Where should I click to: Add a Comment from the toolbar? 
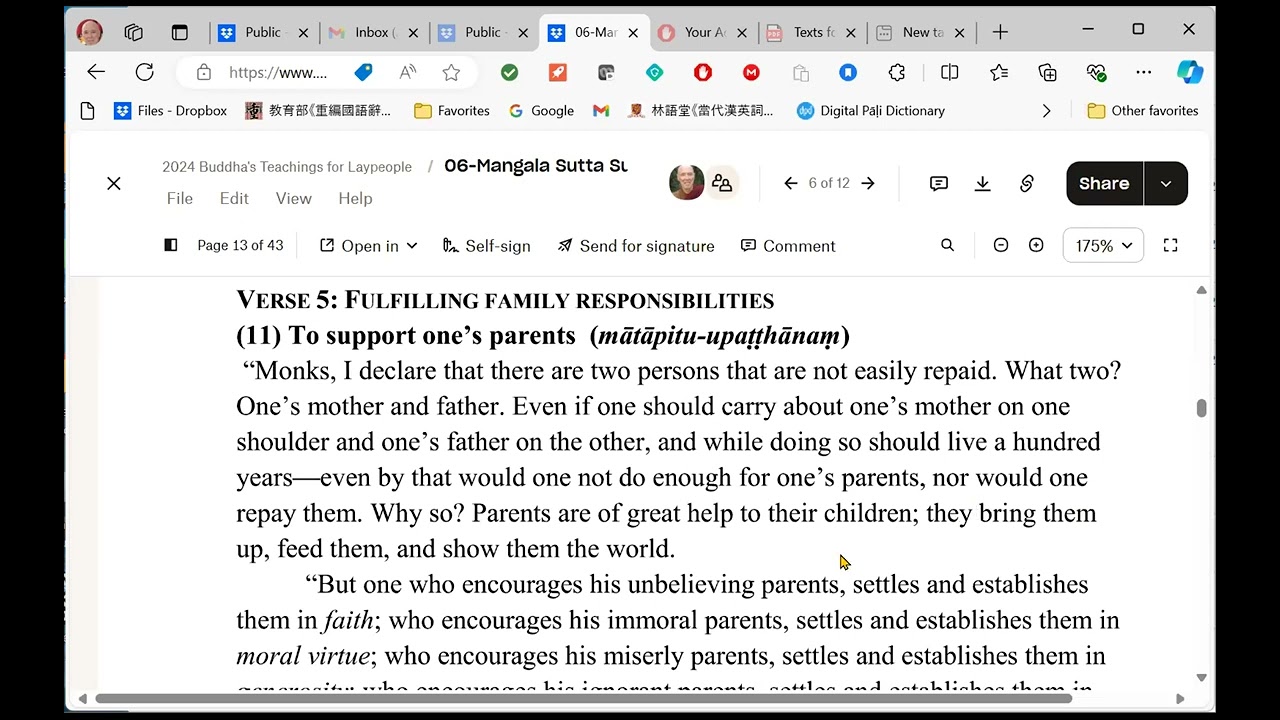tap(788, 246)
